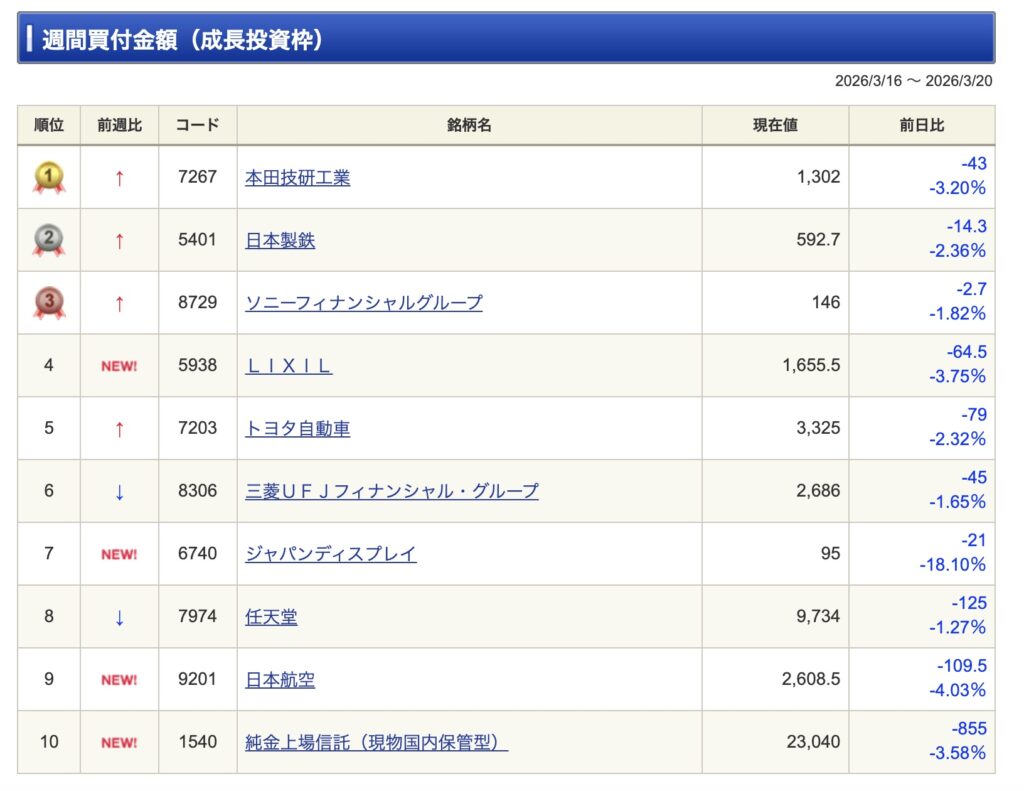Open ソニーフィナンシャルグループ stock page
This screenshot has width=1024, height=791.
coord(363,302)
